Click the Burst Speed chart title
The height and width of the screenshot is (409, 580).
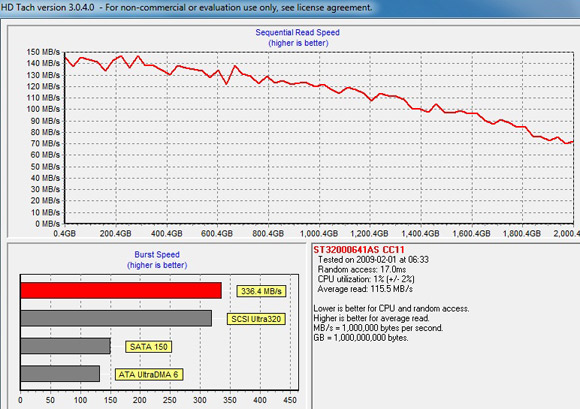click(157, 254)
